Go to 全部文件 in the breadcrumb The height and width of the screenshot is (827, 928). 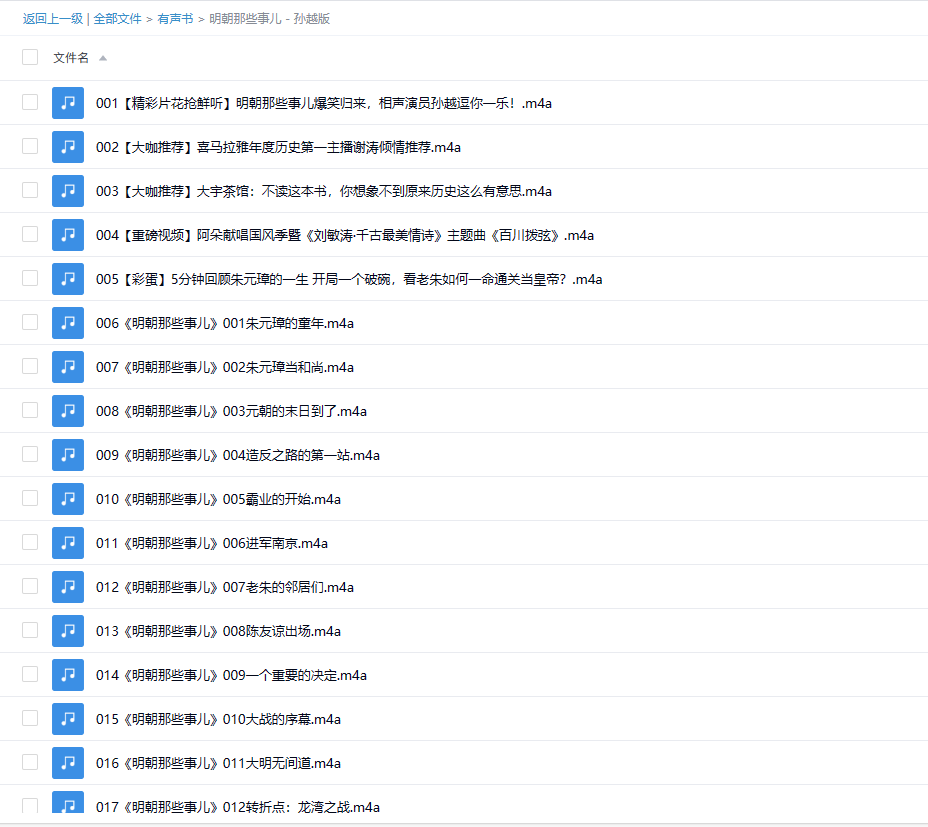pos(117,19)
